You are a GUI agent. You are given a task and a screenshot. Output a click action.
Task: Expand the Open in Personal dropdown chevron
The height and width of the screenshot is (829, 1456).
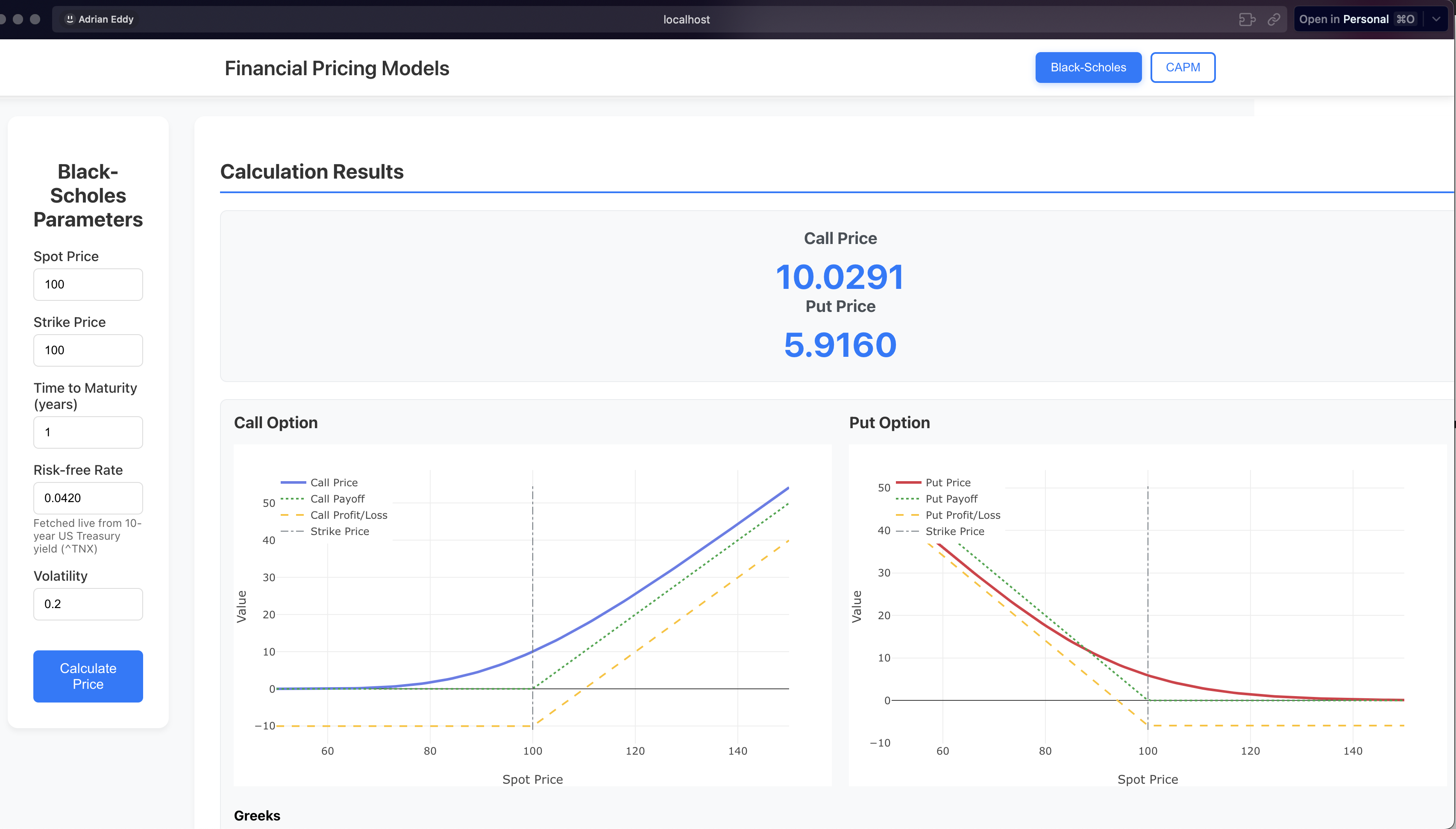[x=1436, y=19]
